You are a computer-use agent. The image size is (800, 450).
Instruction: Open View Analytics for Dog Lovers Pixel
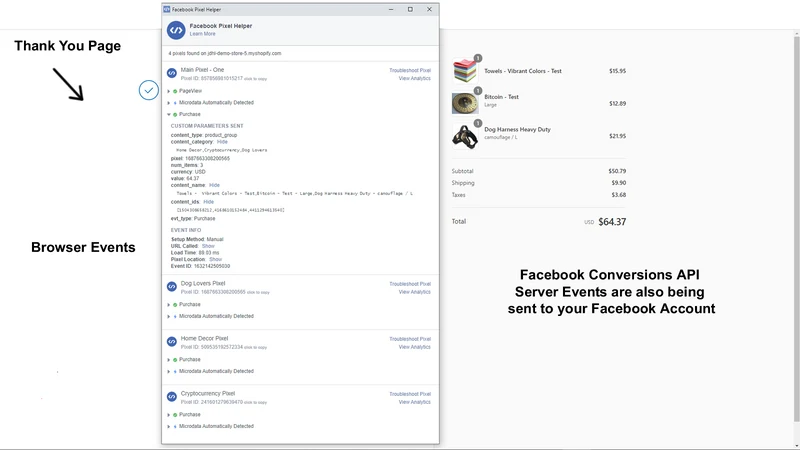pyautogui.click(x=414, y=292)
